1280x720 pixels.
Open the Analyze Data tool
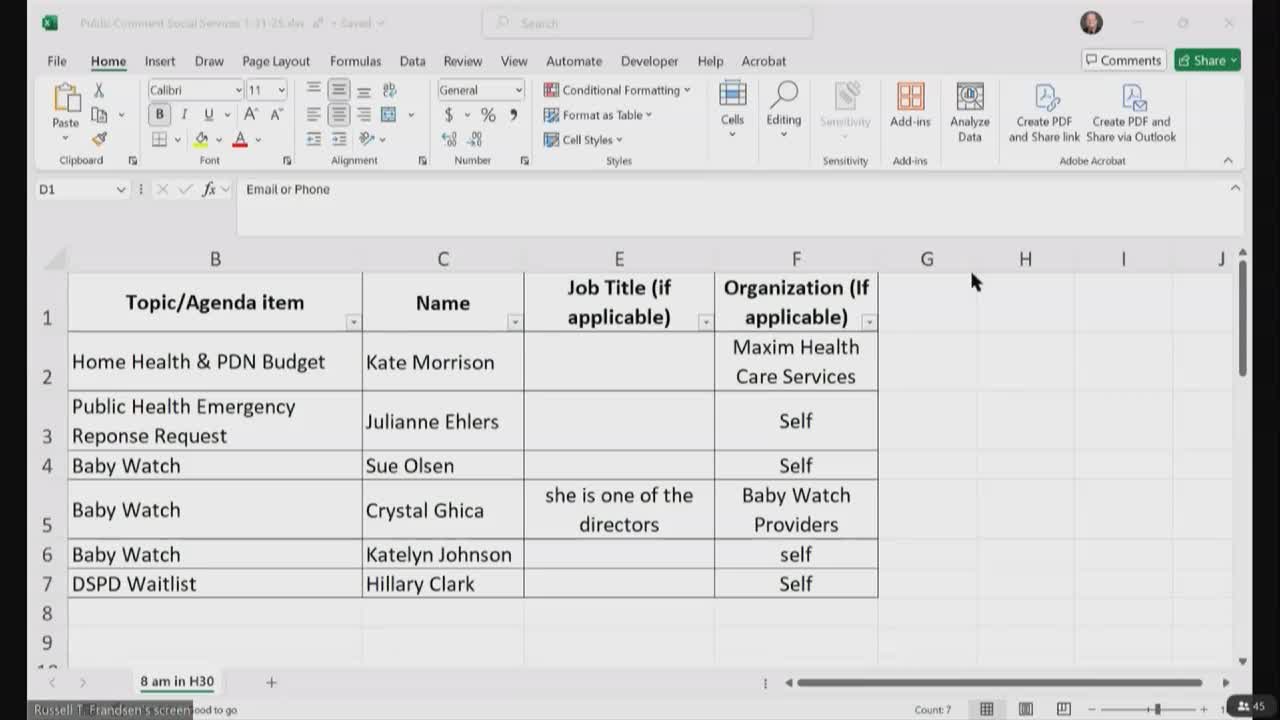coord(969,111)
